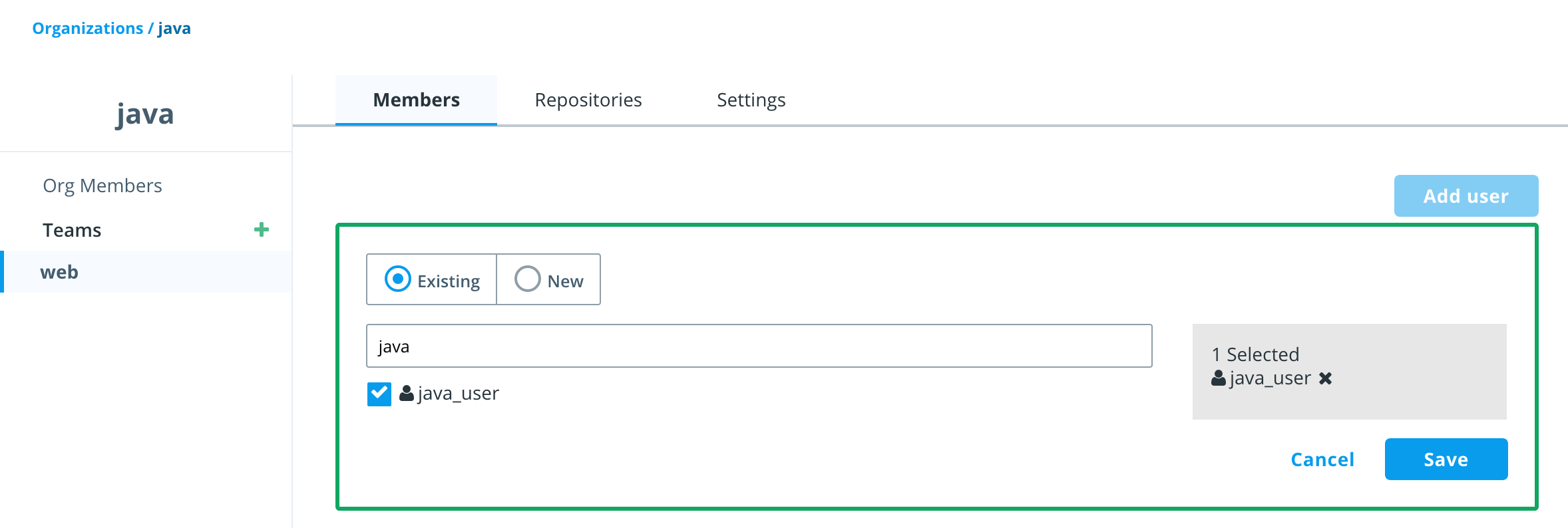Focus the user search field containing java

[759, 346]
